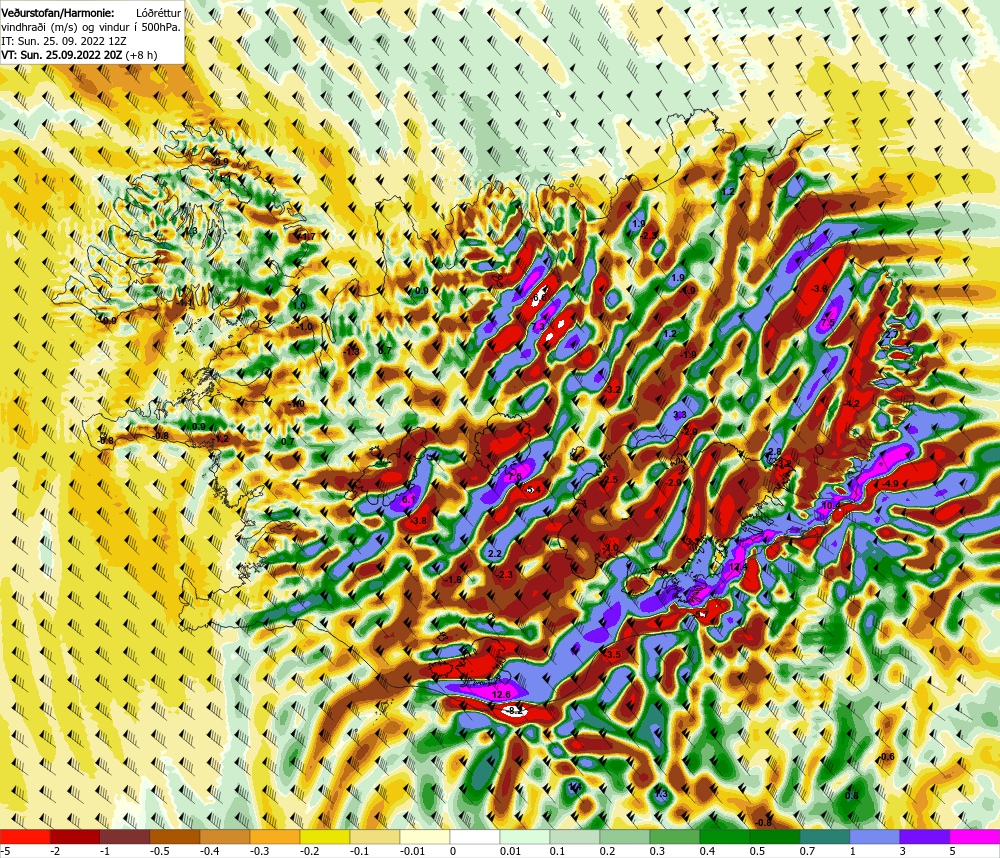Image resolution: width=1000 pixels, height=858 pixels.
Task: Click the '12.4' value label
Action: [737, 566]
